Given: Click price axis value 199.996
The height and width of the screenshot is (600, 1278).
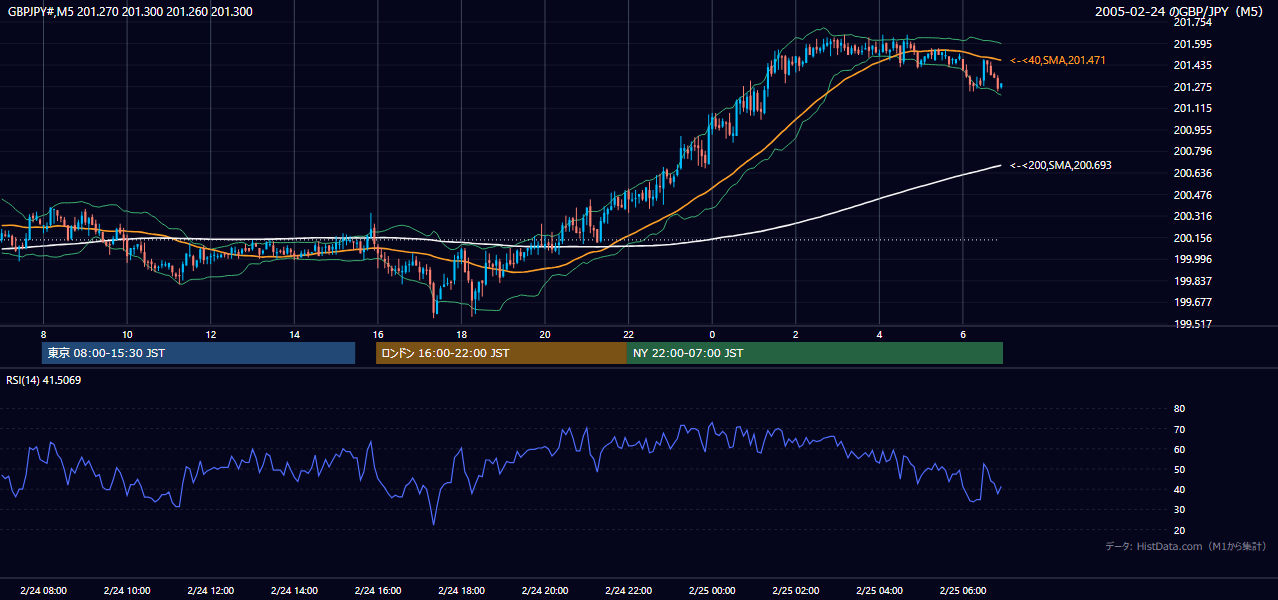Looking at the screenshot, I should (x=1192, y=259).
